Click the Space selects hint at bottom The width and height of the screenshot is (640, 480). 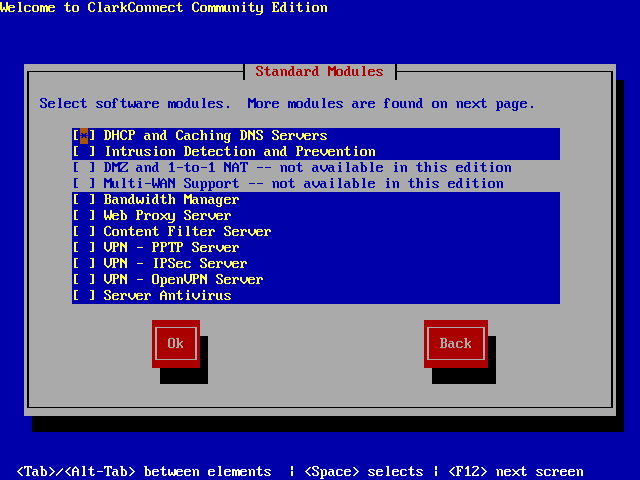[364, 472]
